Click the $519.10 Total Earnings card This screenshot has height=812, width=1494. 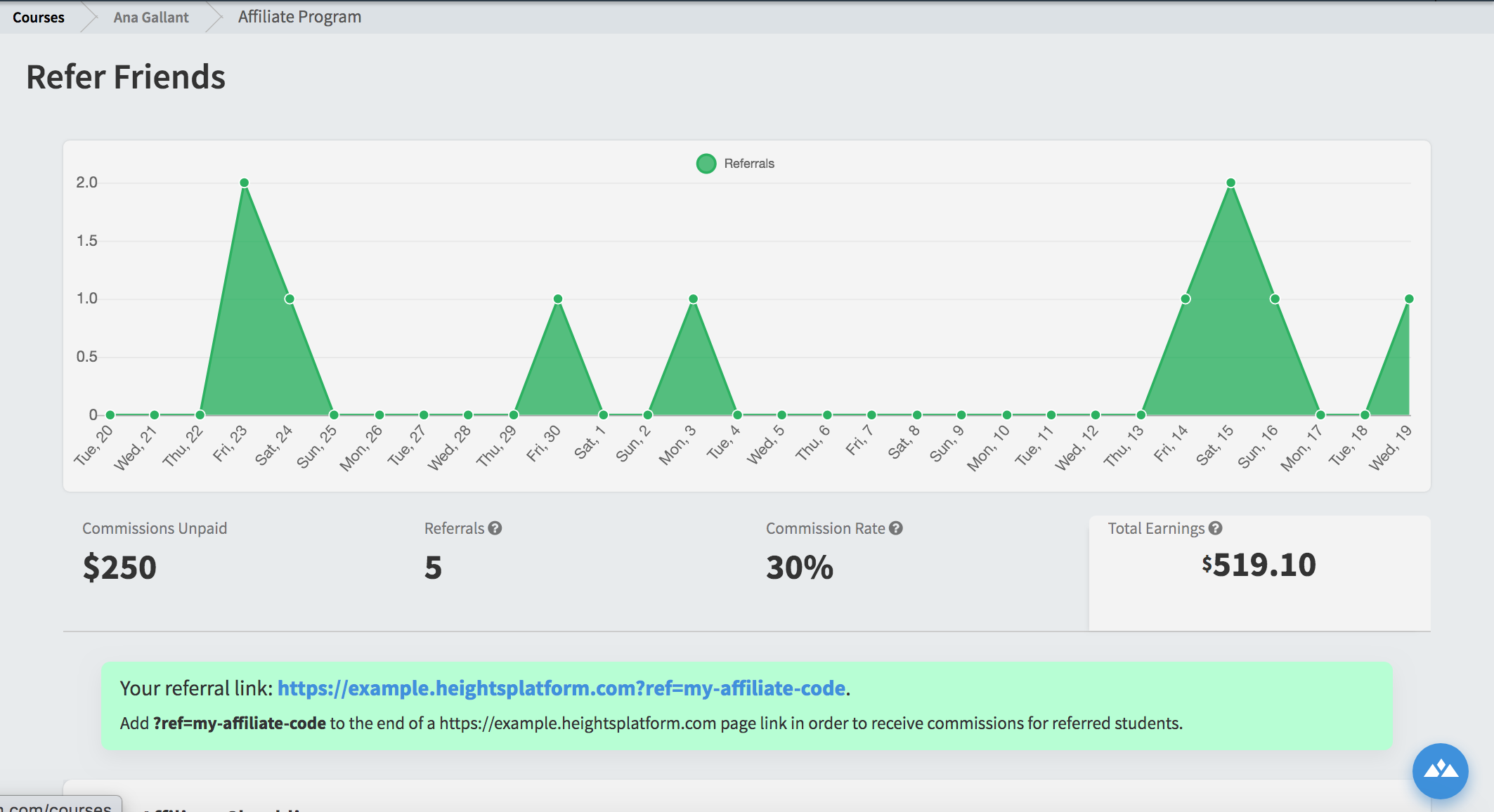(1259, 572)
